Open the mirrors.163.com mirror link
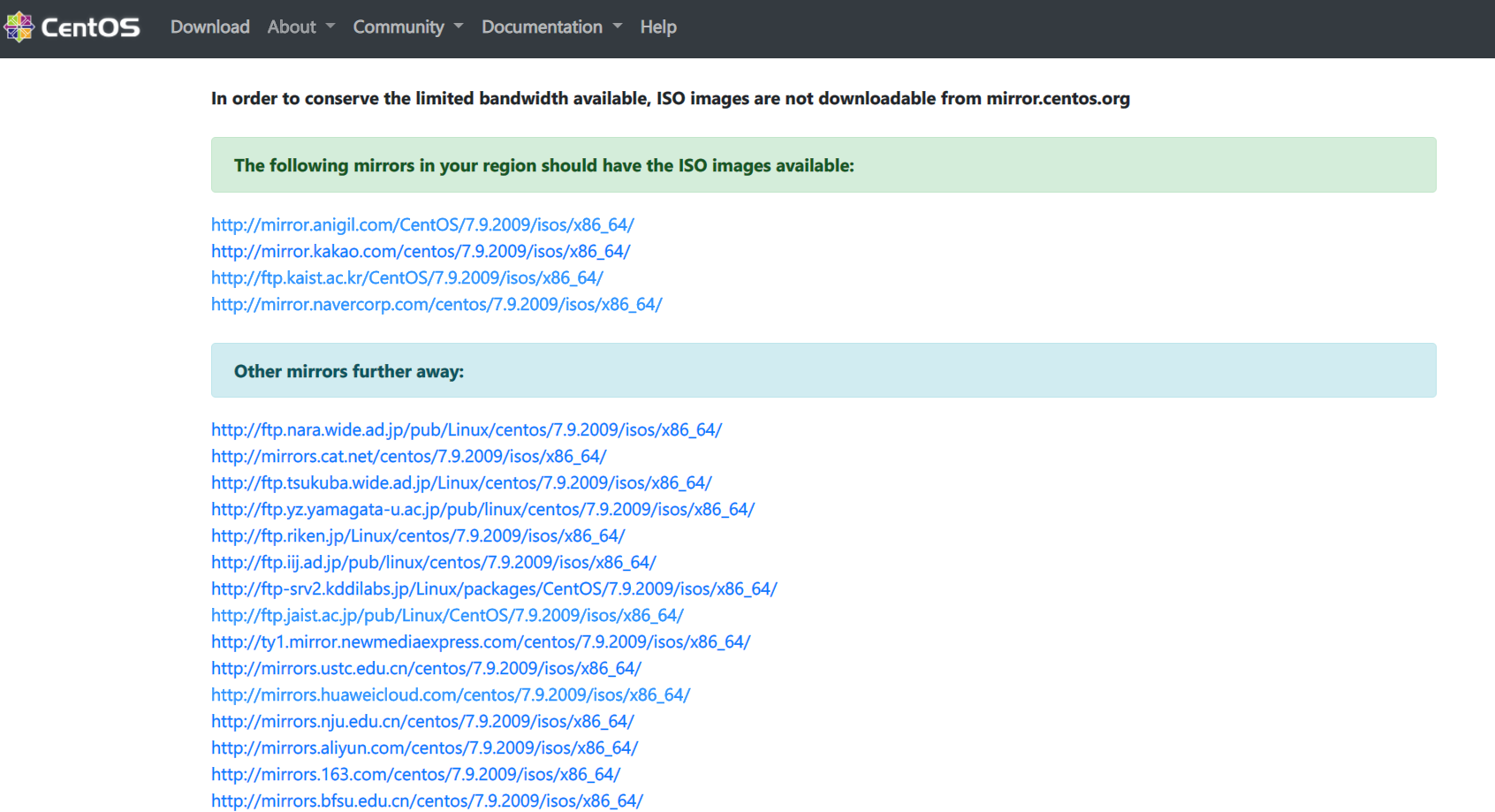1495x812 pixels. click(416, 774)
